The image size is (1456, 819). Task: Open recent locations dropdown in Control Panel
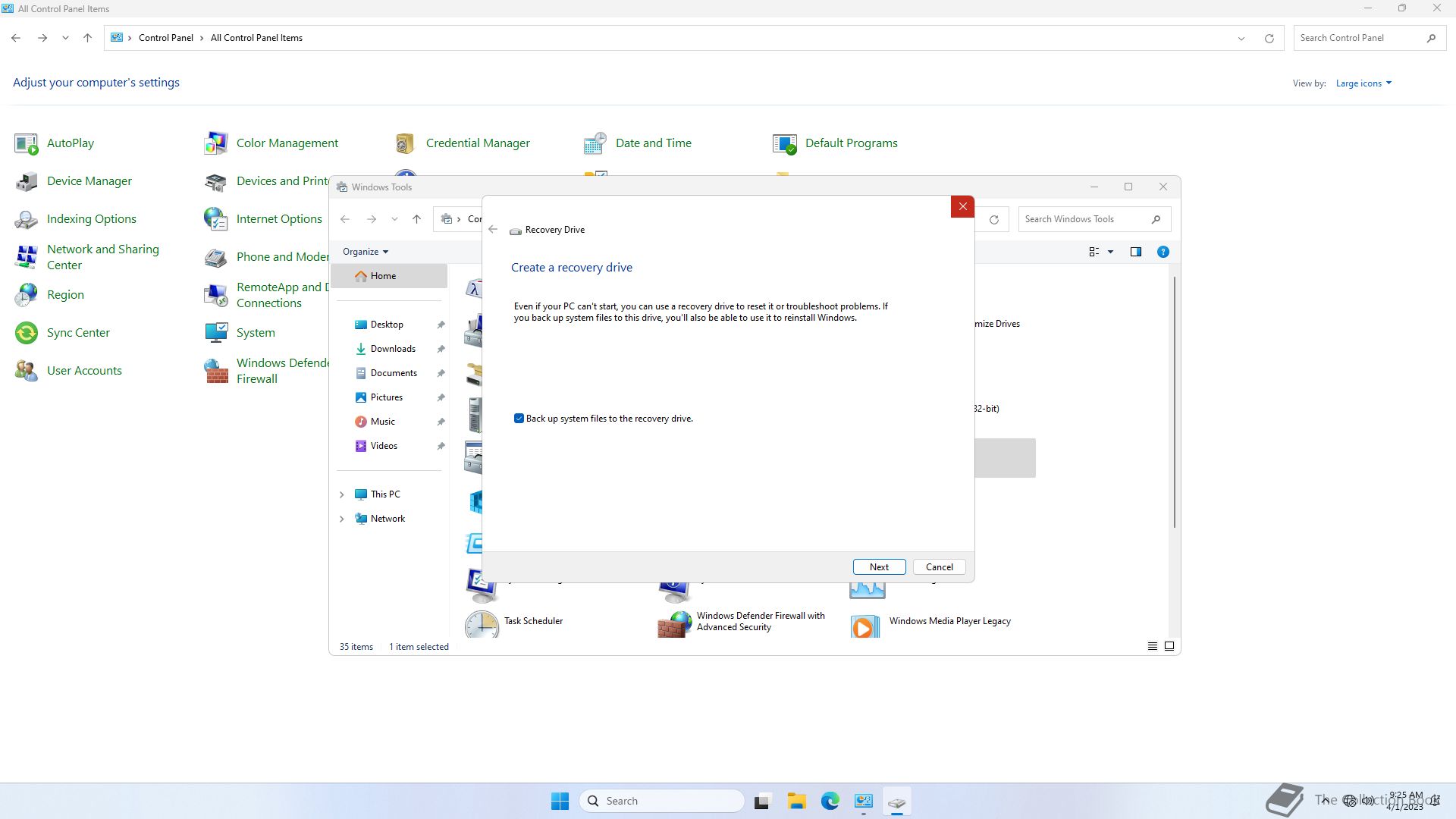tap(65, 38)
